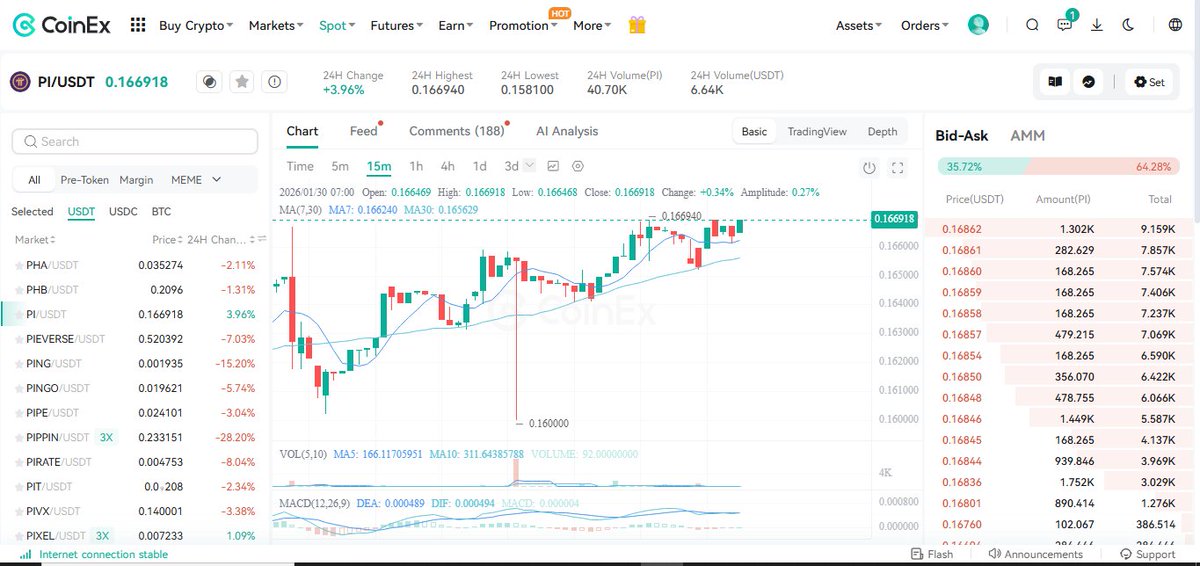Click the chart indicator icon
Viewport: 1200px width, 566px height.
[553, 166]
